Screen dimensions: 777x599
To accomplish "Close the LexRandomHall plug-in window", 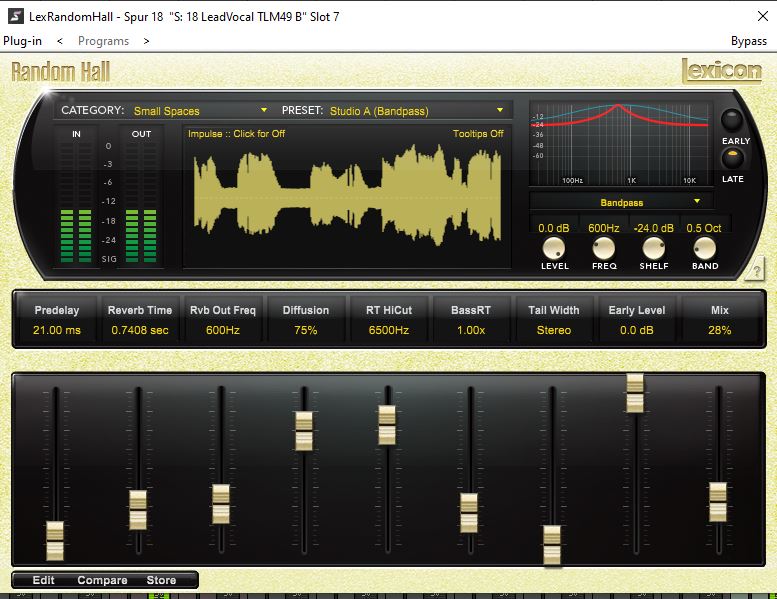I will click(x=763, y=16).
